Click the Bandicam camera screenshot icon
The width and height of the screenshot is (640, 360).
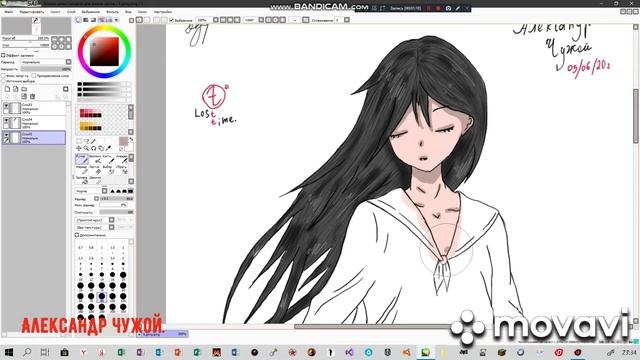pos(448,8)
